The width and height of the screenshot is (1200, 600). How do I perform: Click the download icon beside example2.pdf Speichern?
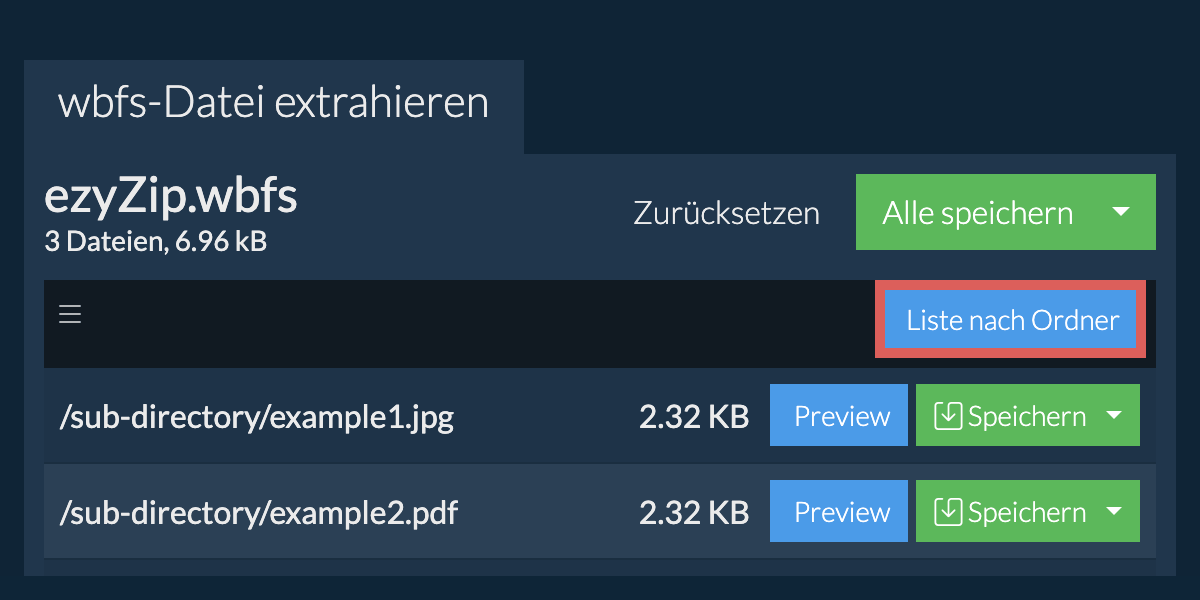[x=948, y=512]
